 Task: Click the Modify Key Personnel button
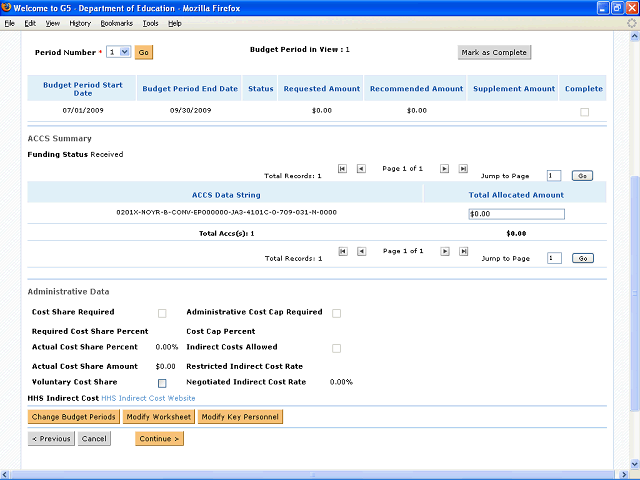(x=240, y=416)
